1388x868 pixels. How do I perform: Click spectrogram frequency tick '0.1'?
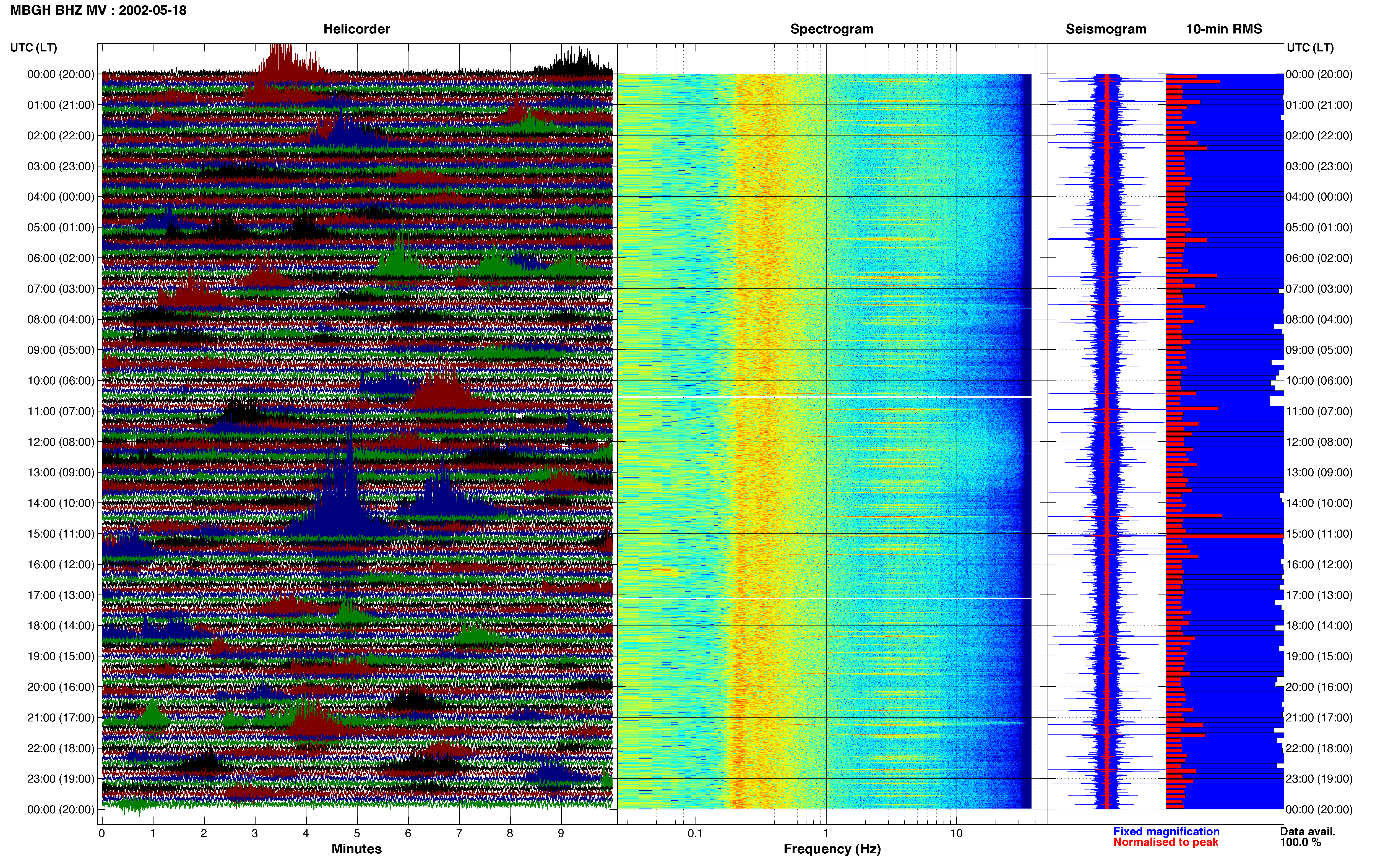[695, 833]
